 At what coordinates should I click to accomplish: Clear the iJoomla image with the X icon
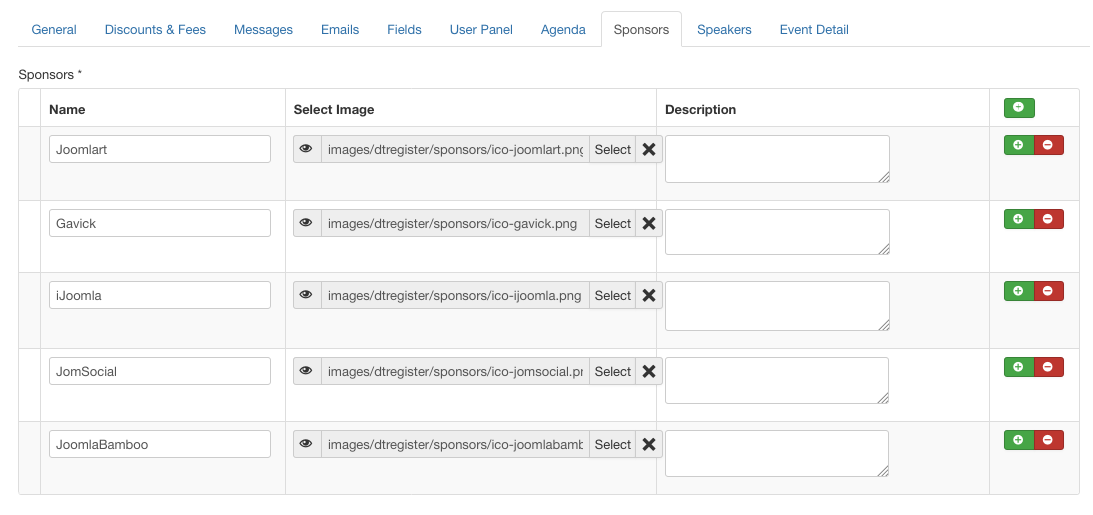[x=649, y=295]
